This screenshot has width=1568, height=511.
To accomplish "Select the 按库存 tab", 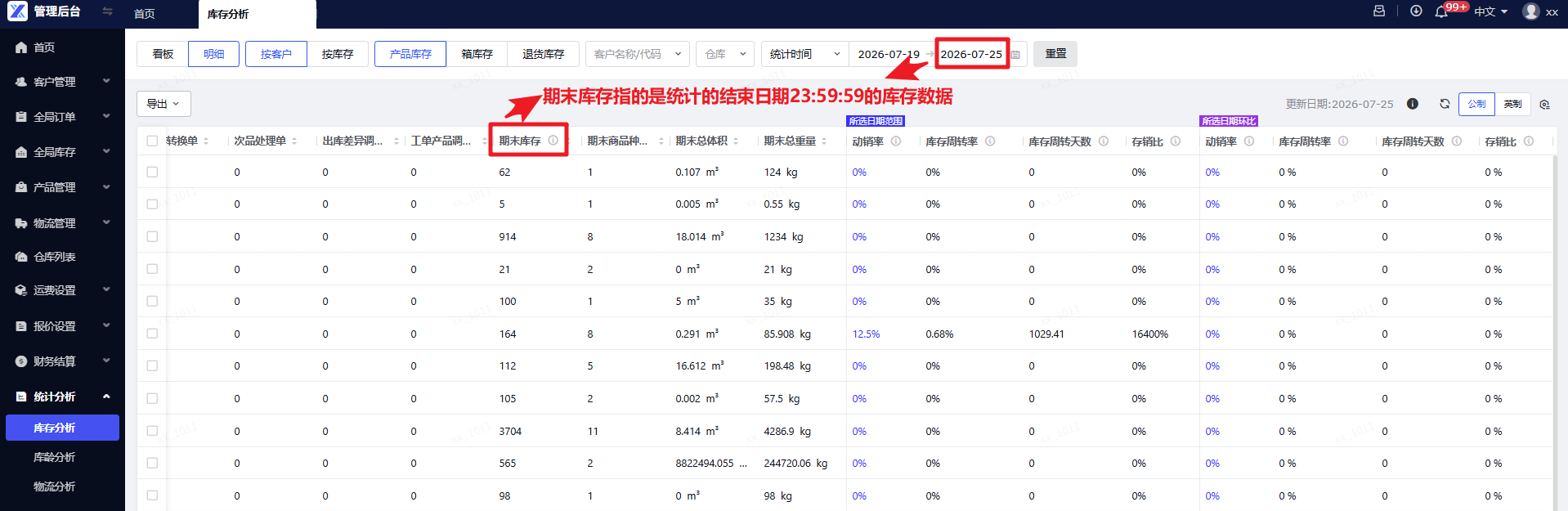I will 338,54.
